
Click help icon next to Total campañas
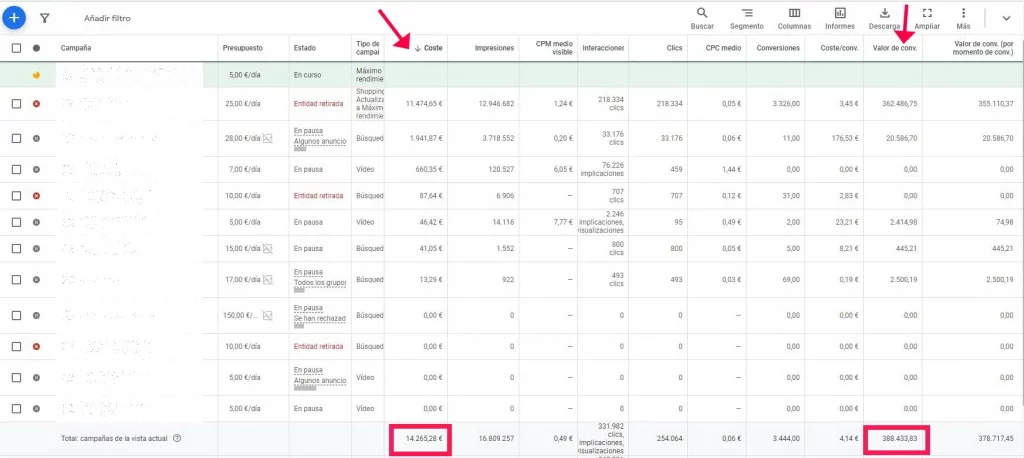pos(177,438)
